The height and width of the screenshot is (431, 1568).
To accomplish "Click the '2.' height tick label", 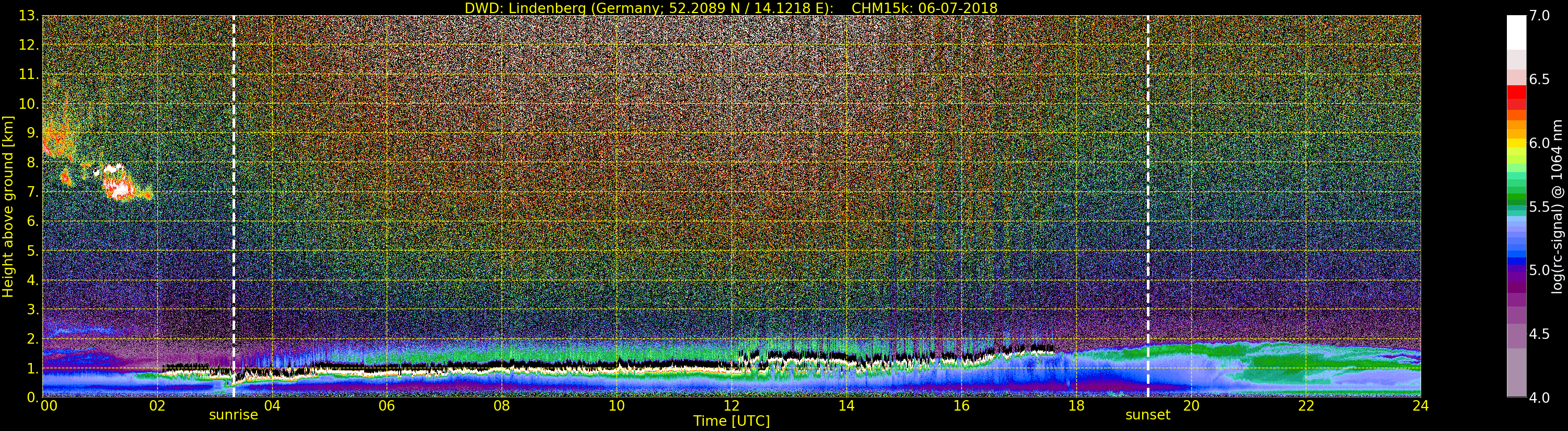I will pos(32,338).
